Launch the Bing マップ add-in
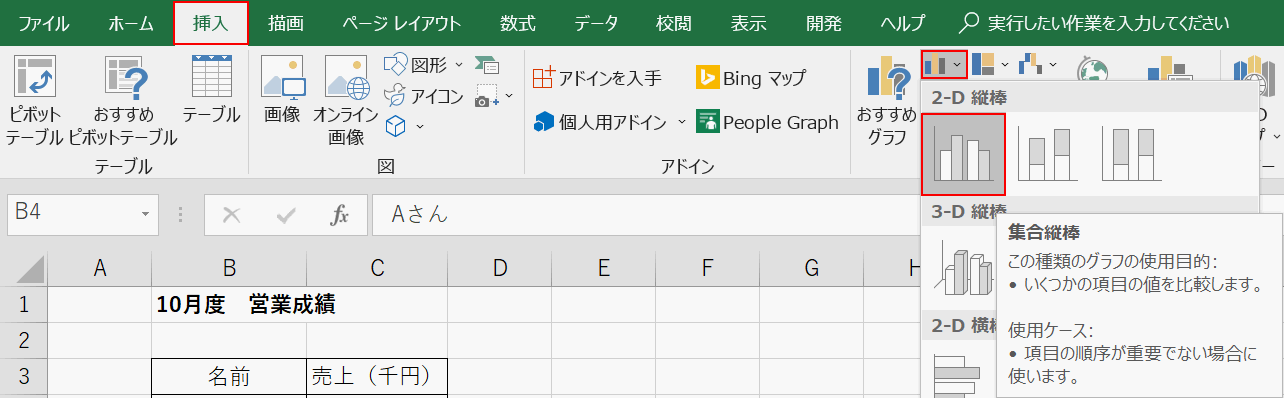The image size is (1284, 398). [751, 77]
